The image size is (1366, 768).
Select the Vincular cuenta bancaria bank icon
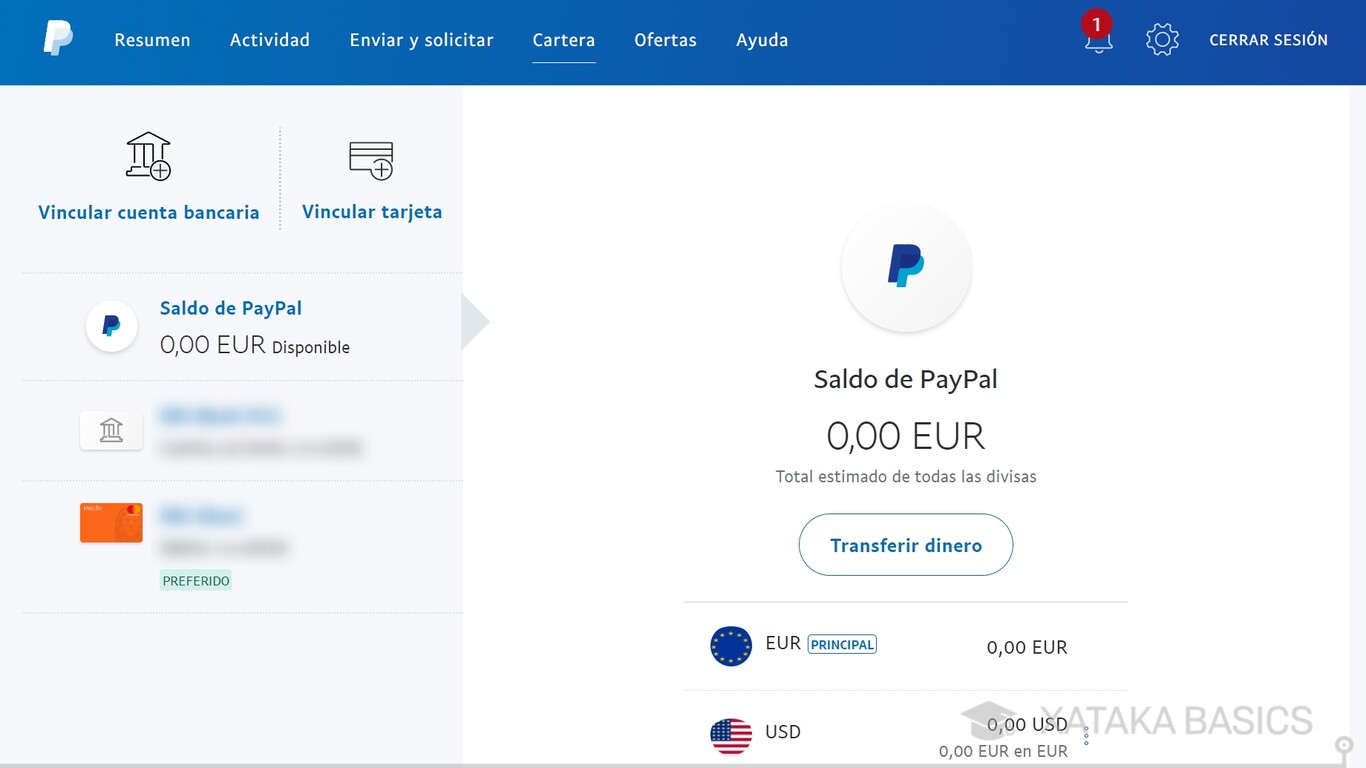[148, 155]
